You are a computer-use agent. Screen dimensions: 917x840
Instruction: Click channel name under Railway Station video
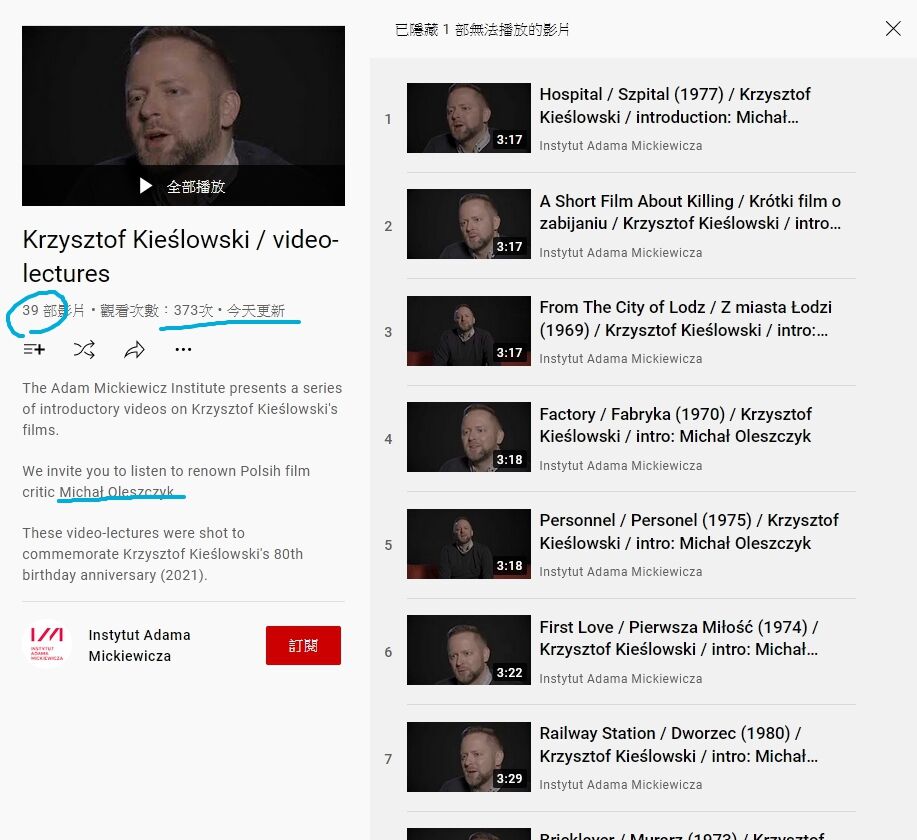[620, 784]
